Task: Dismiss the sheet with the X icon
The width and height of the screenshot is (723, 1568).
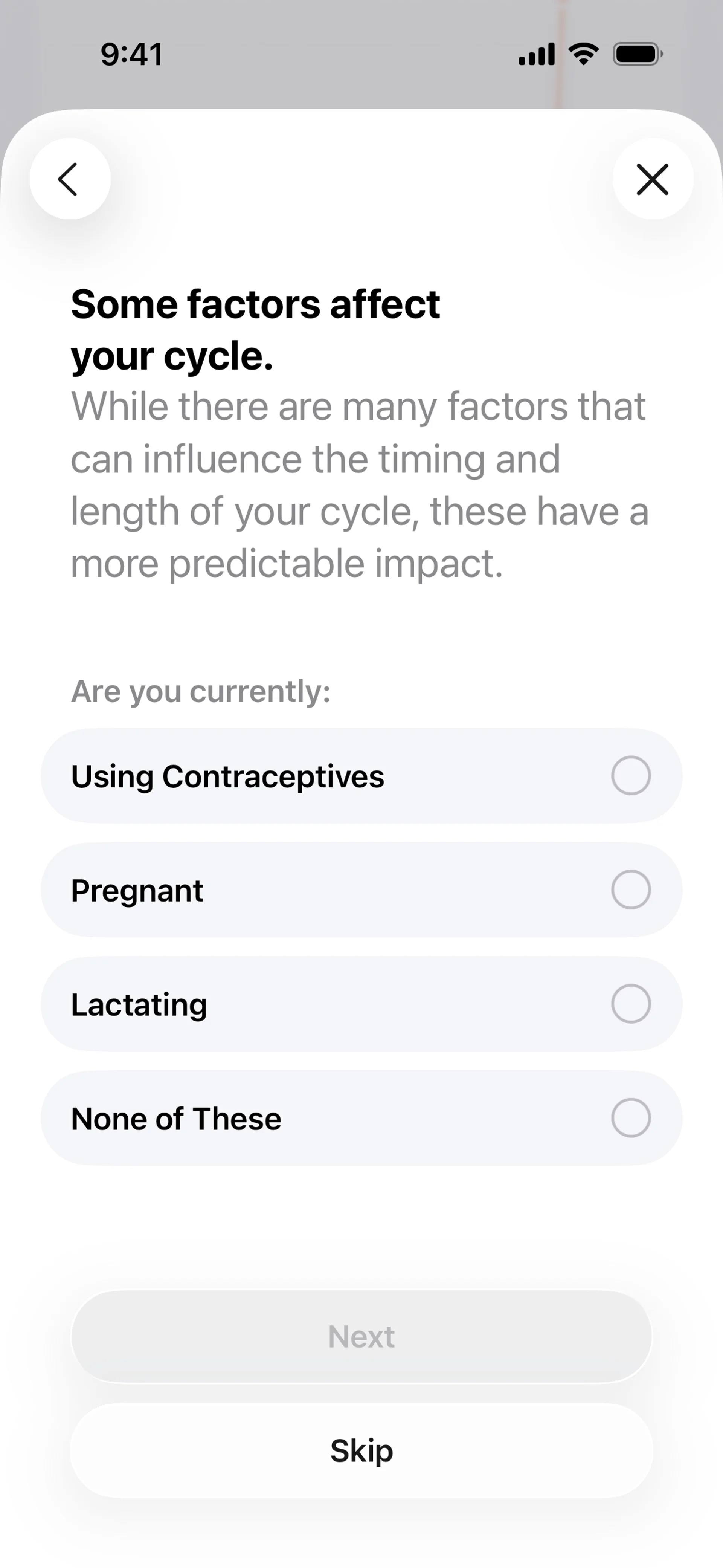Action: point(653,179)
